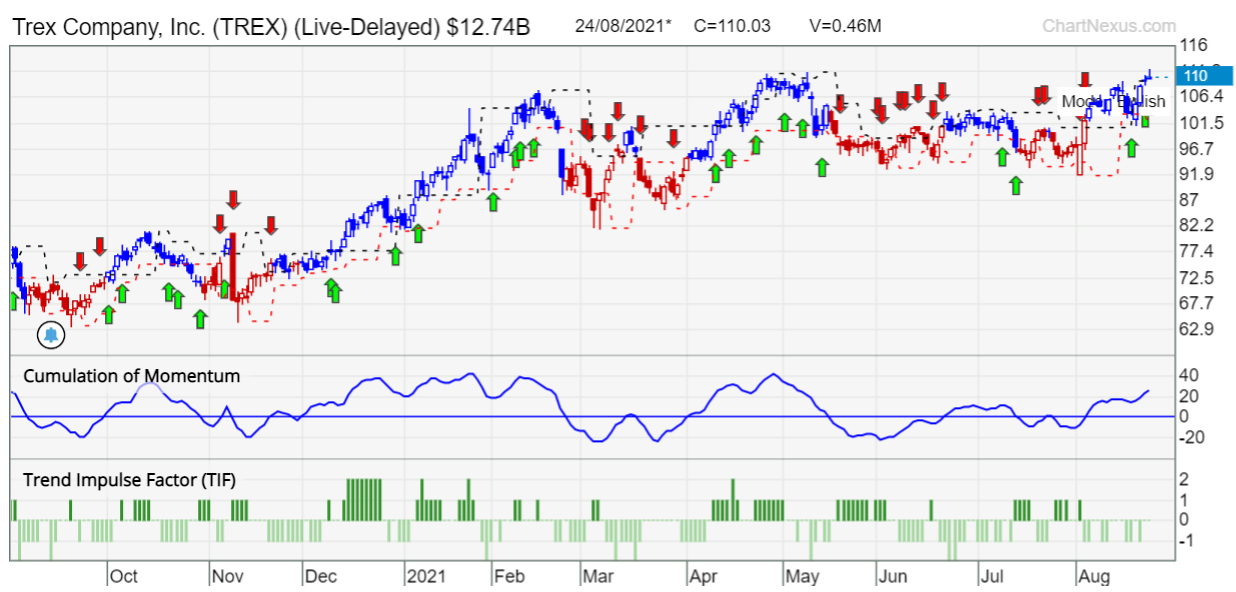
Task: Click the Bullish signal tooltip near August
Action: [1113, 101]
